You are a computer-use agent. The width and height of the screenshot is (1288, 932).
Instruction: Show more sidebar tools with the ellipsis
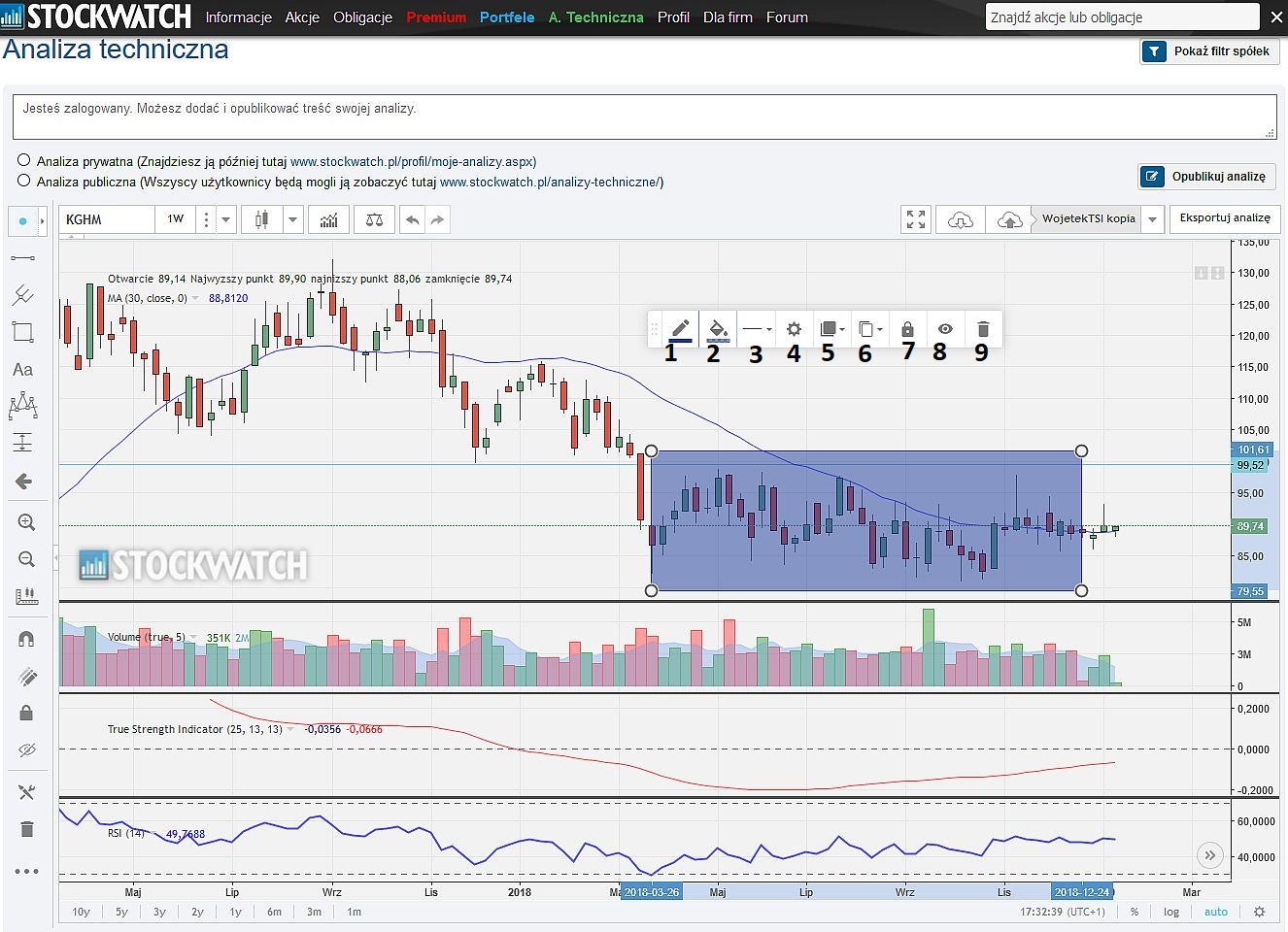pyautogui.click(x=26, y=871)
